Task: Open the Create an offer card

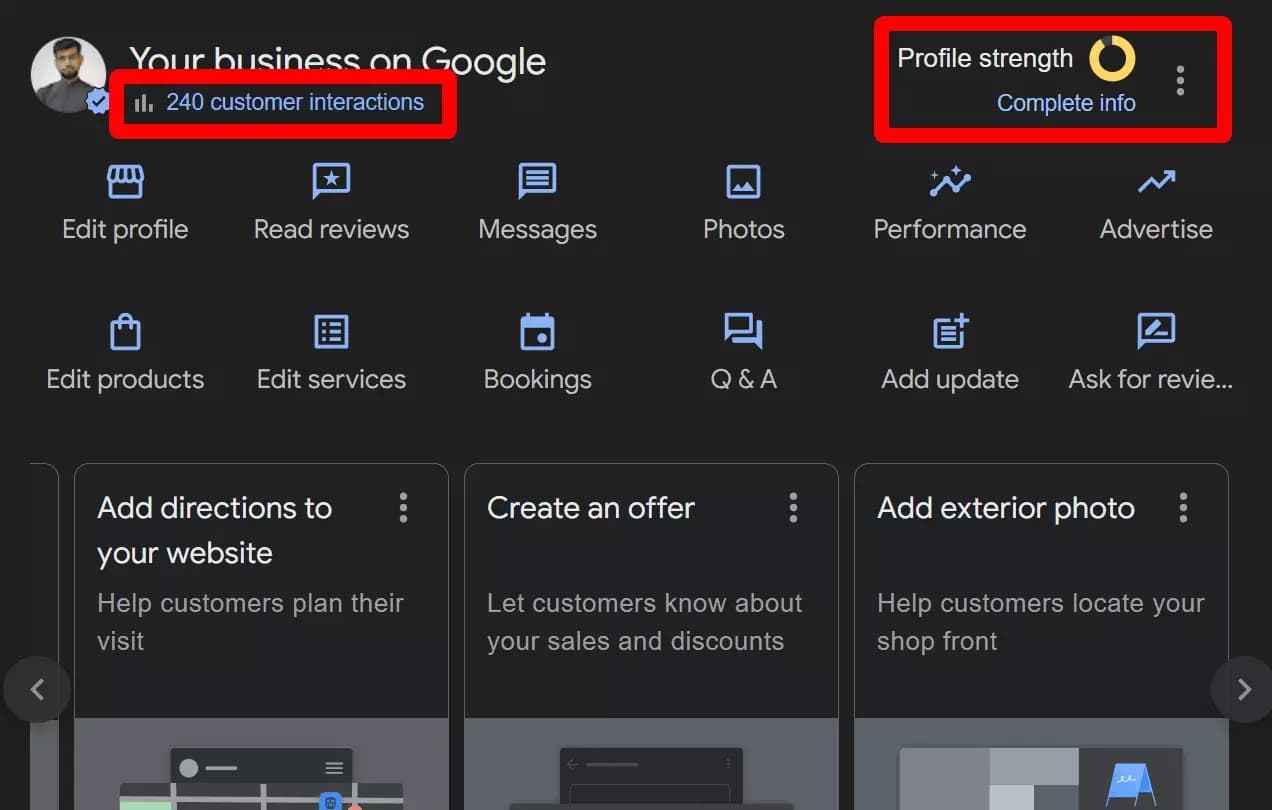Action: pyautogui.click(x=651, y=636)
